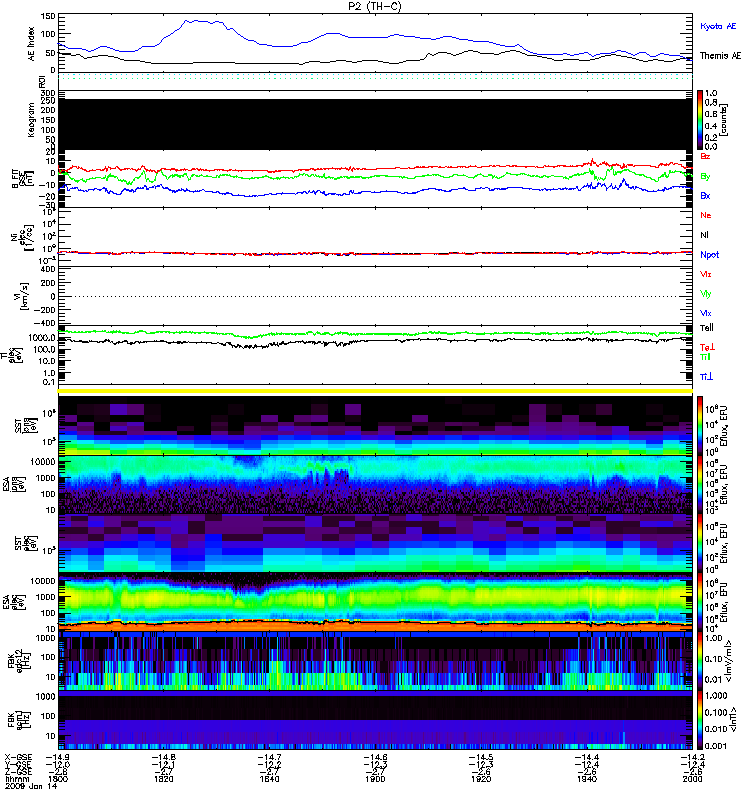Click the AE Index axis label
This screenshot has width=750, height=800.
(31, 44)
